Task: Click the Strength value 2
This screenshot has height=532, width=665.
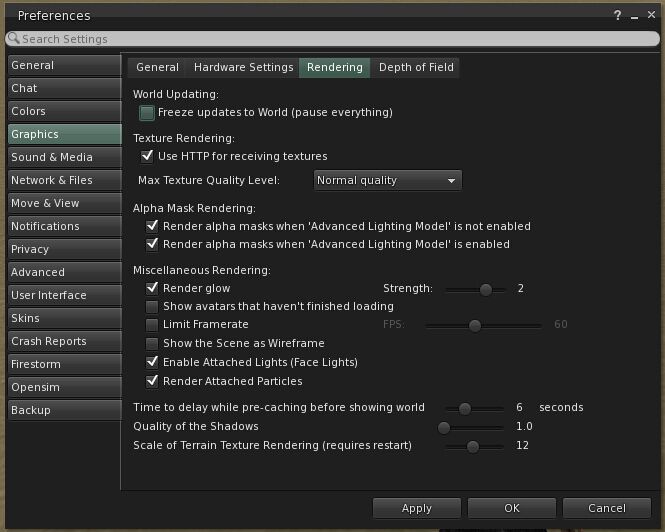Action: click(520, 288)
